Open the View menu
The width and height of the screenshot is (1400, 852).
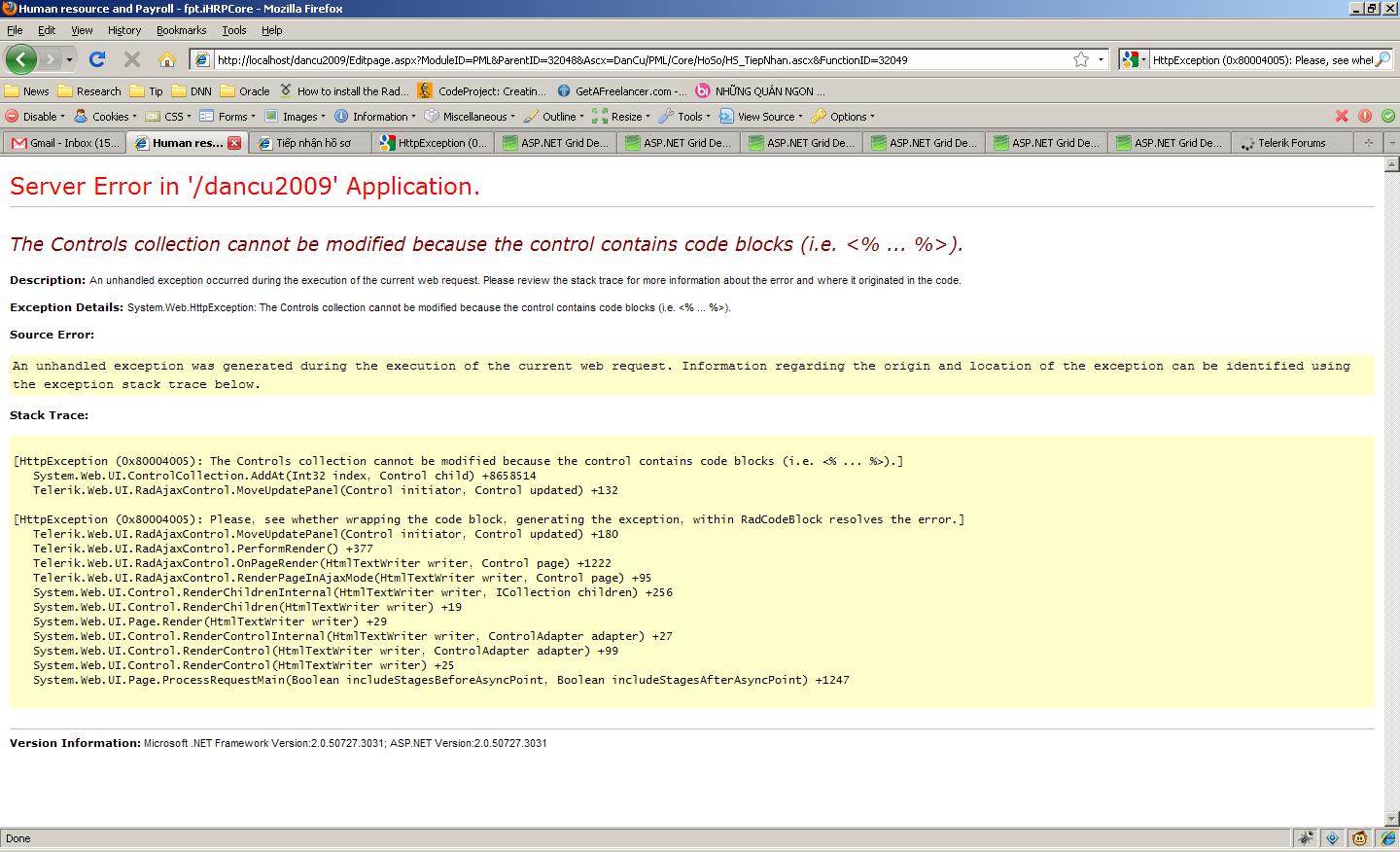tap(82, 30)
